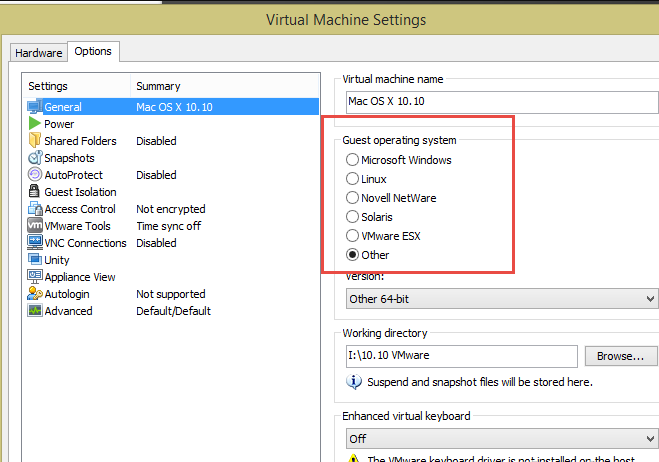The width and height of the screenshot is (659, 462).
Task: Open Enhanced virtual keyboard Off dropdown
Action: [502, 438]
